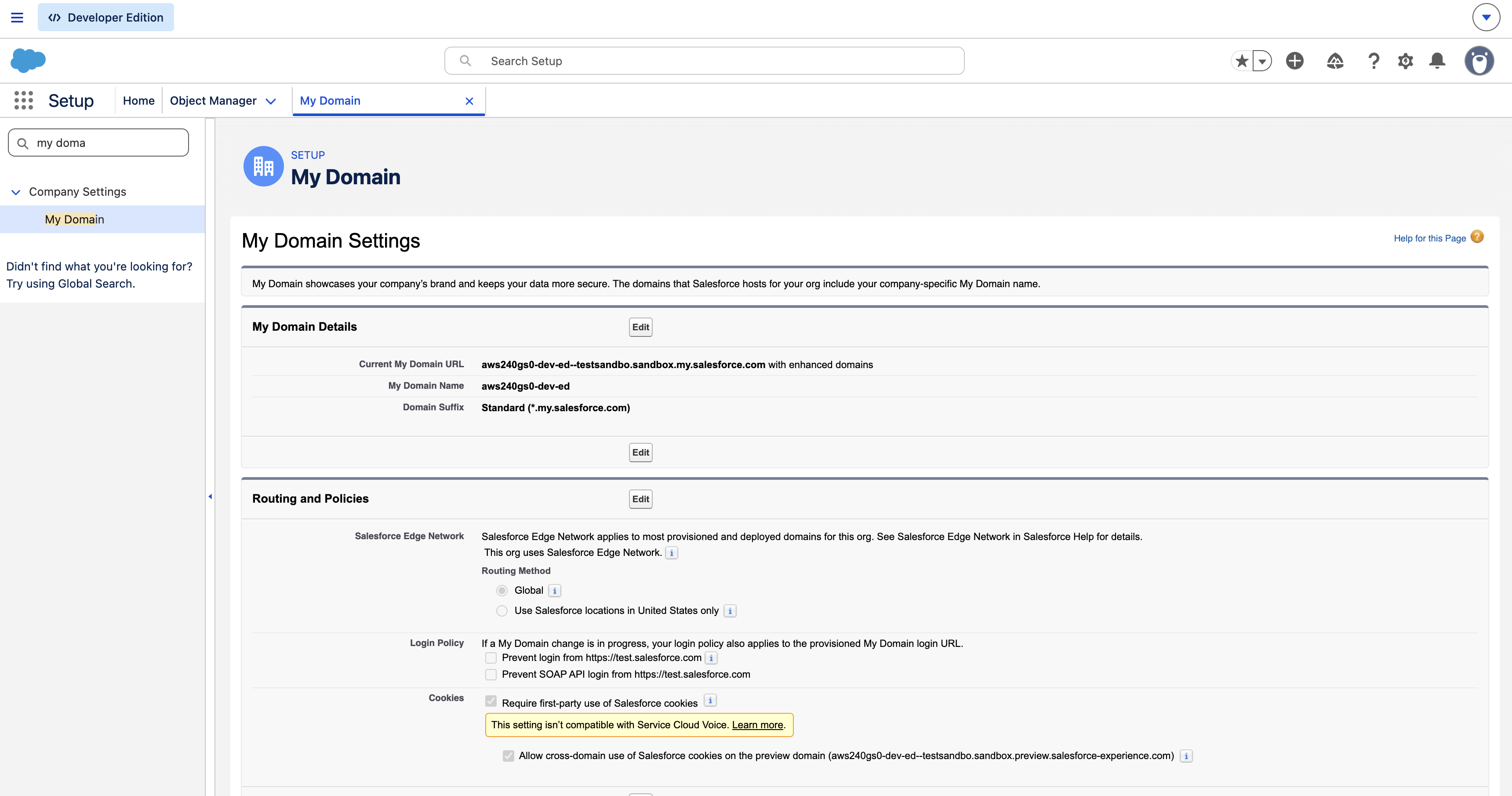
Task: Click Edit for Routing and Policies
Action: tap(640, 499)
